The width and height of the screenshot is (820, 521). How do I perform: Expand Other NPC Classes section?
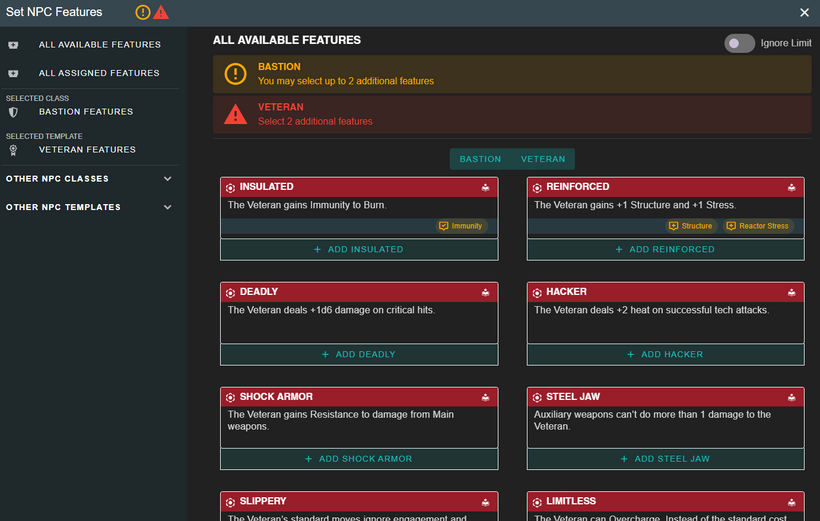[x=167, y=179]
